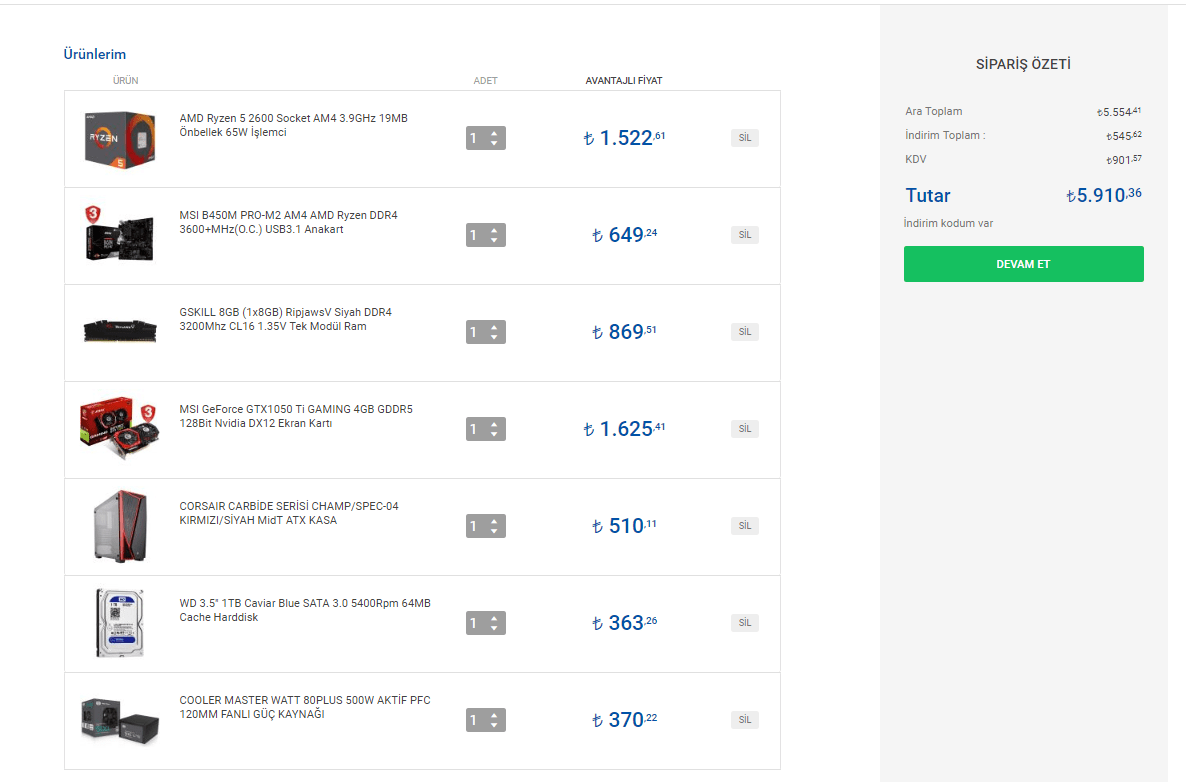Click quantity stepper for Cooler Master 500W
This screenshot has width=1186, height=782.
[486, 720]
